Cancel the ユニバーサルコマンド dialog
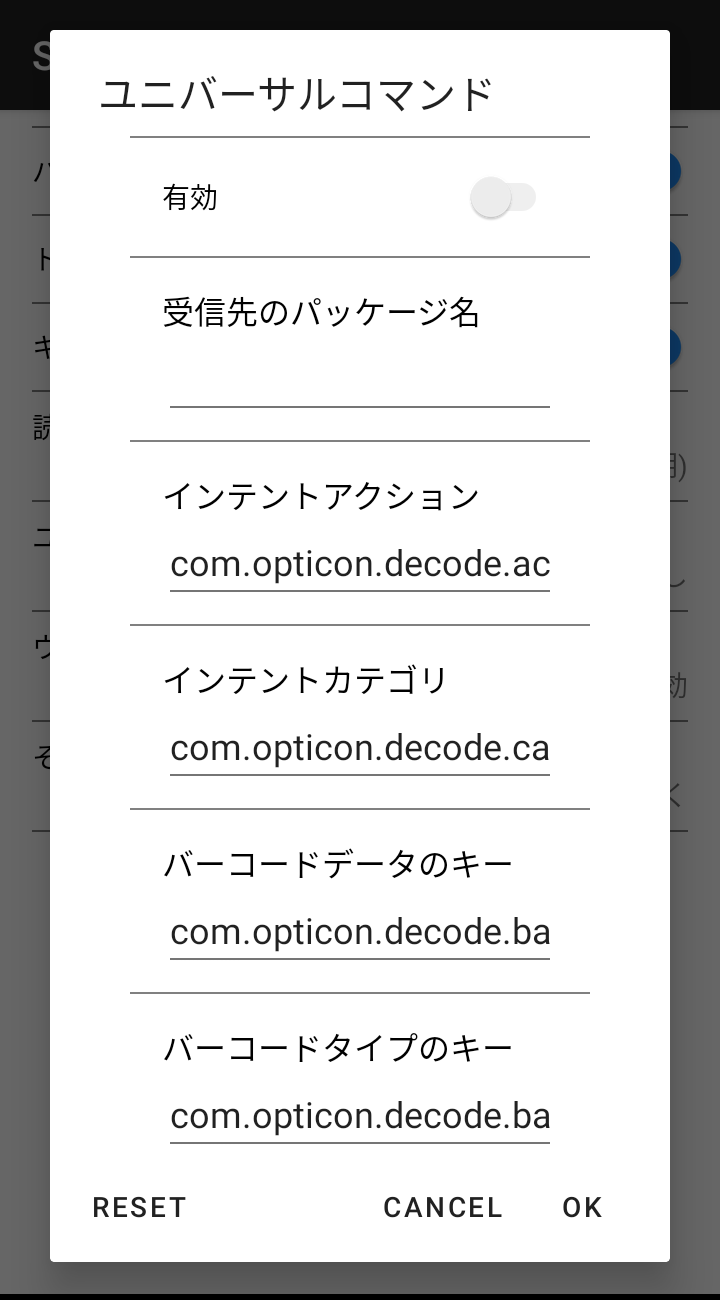Viewport: 720px width, 1300px height. coord(442,1207)
